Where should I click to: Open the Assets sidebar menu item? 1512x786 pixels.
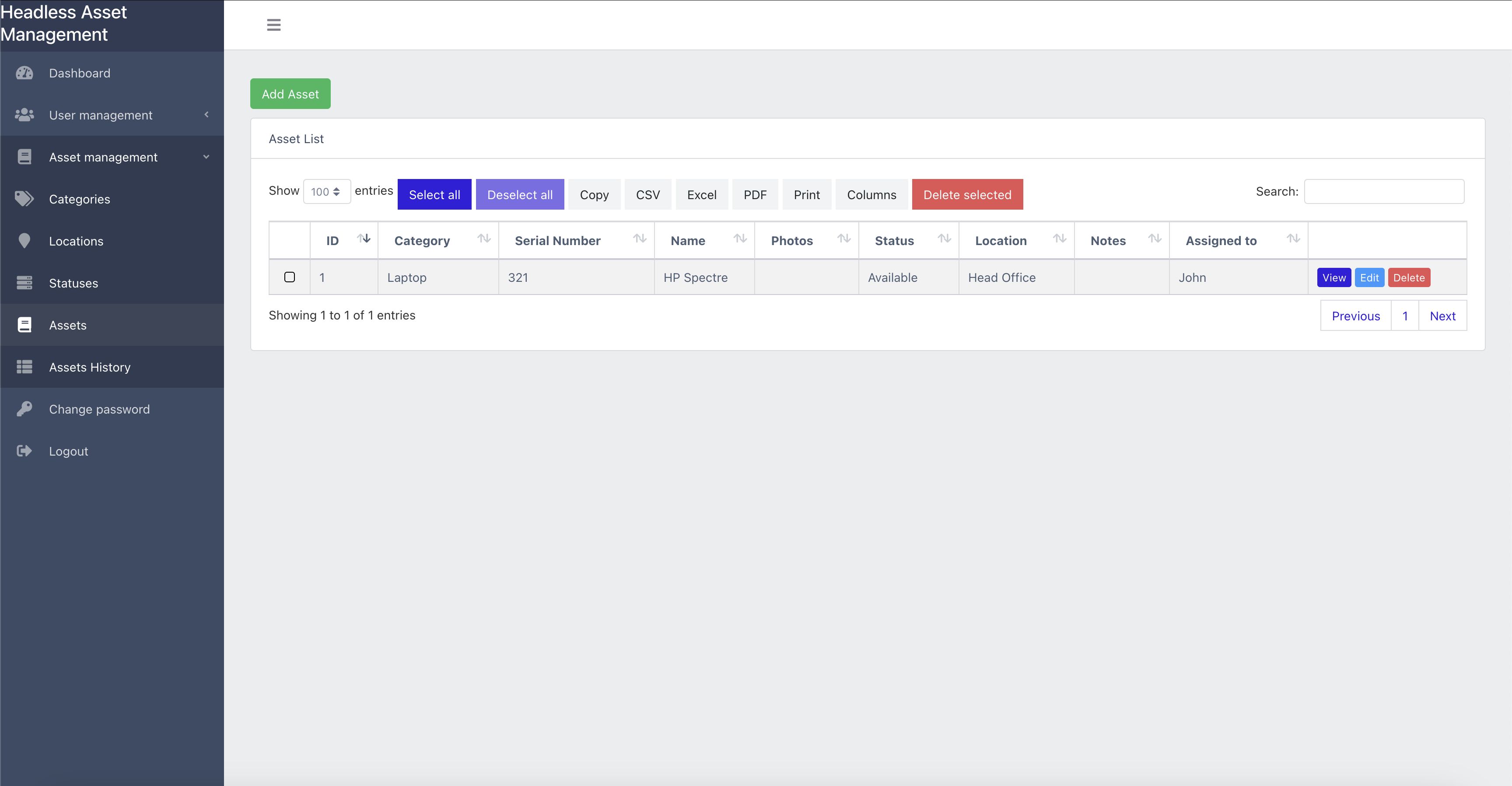(x=68, y=325)
